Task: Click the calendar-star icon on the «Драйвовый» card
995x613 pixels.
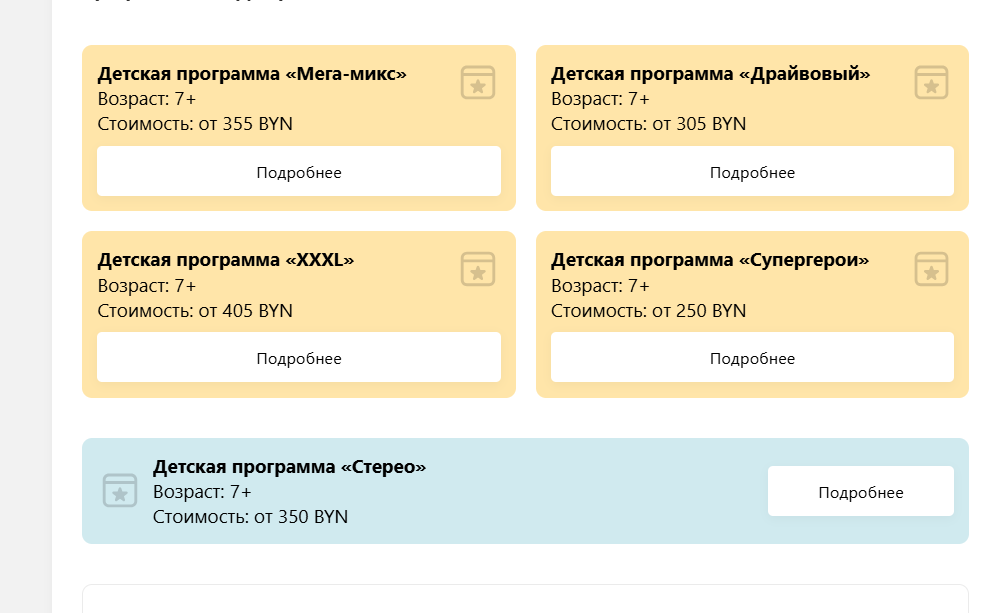Action: 931,82
